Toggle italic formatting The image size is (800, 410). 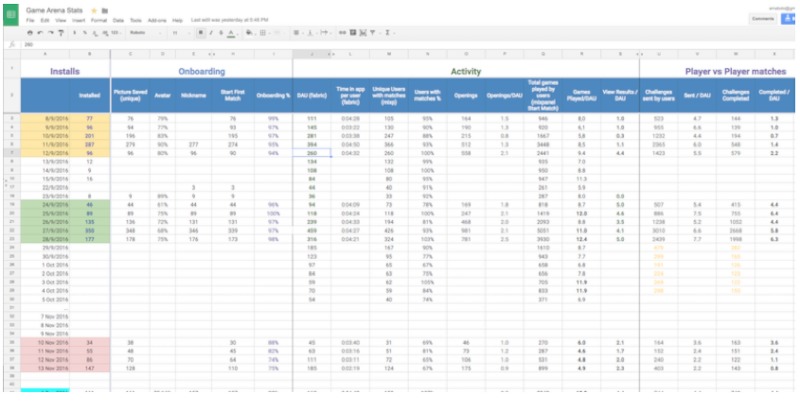(211, 33)
